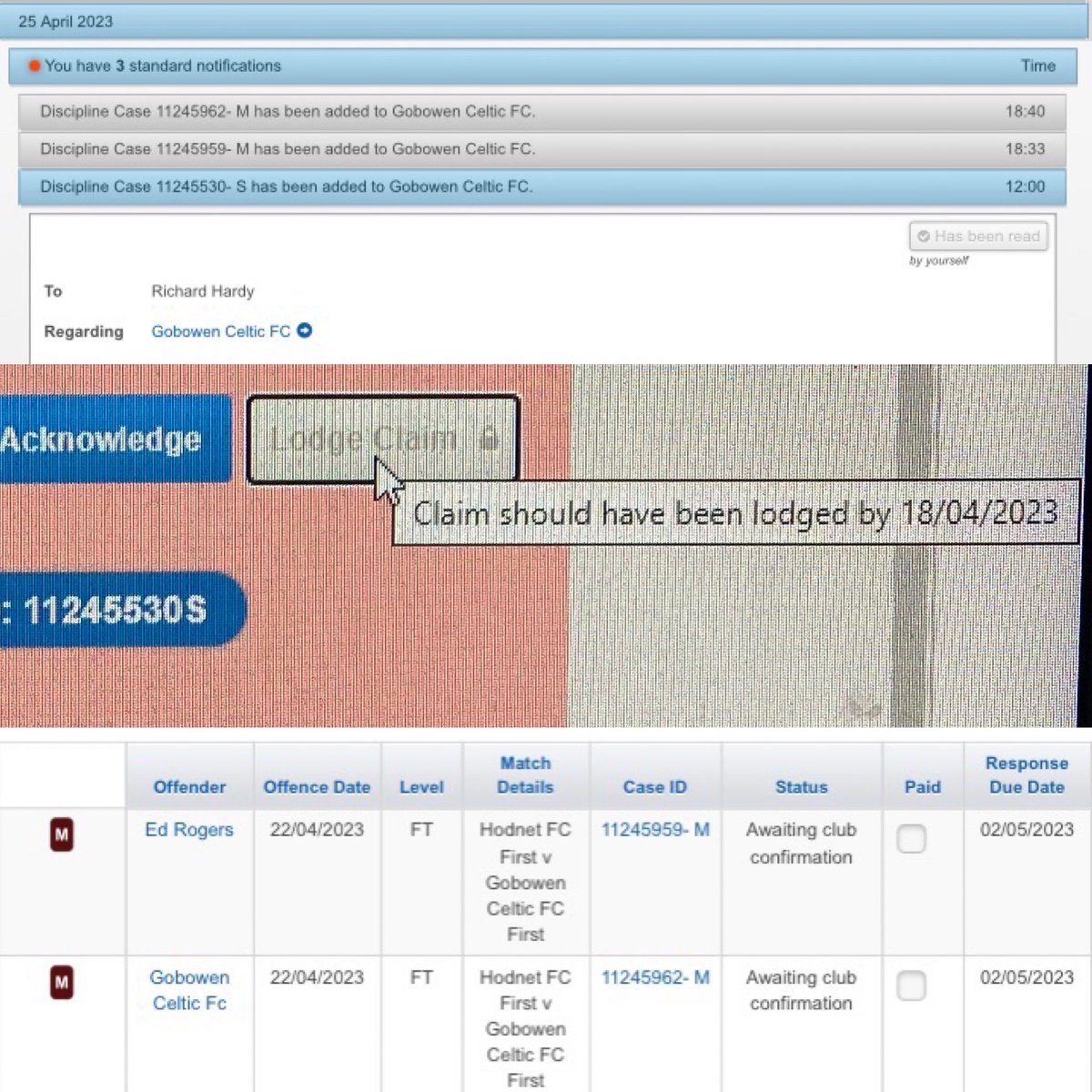Click the Acknowledge button
This screenshot has height=1092, width=1092.
coord(115,440)
